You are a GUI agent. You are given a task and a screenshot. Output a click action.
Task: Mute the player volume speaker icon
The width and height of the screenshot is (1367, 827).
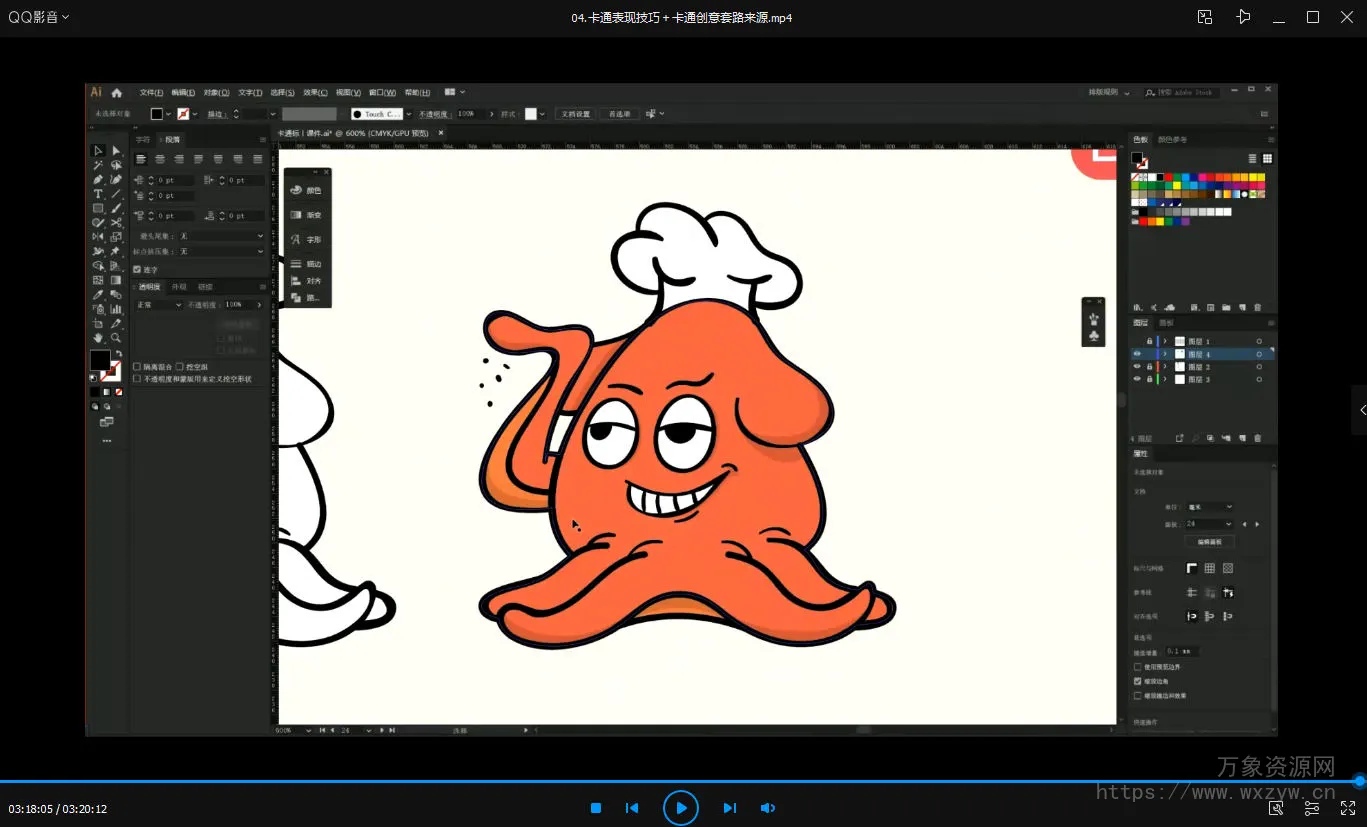[767, 808]
